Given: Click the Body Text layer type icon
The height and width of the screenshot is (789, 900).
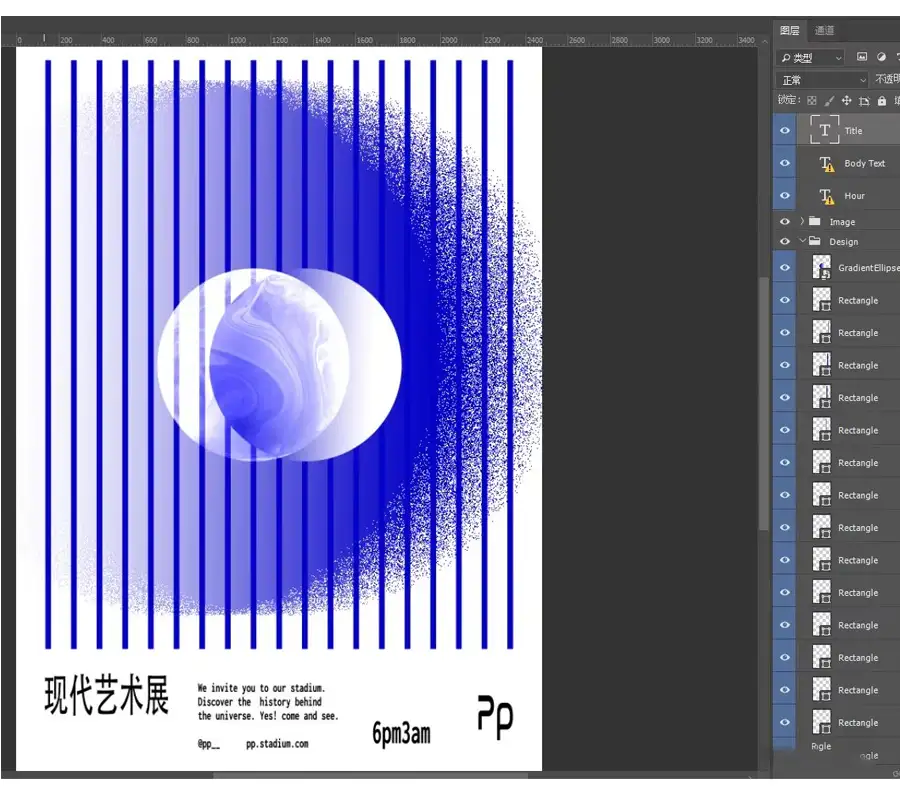Looking at the screenshot, I should coord(825,164).
